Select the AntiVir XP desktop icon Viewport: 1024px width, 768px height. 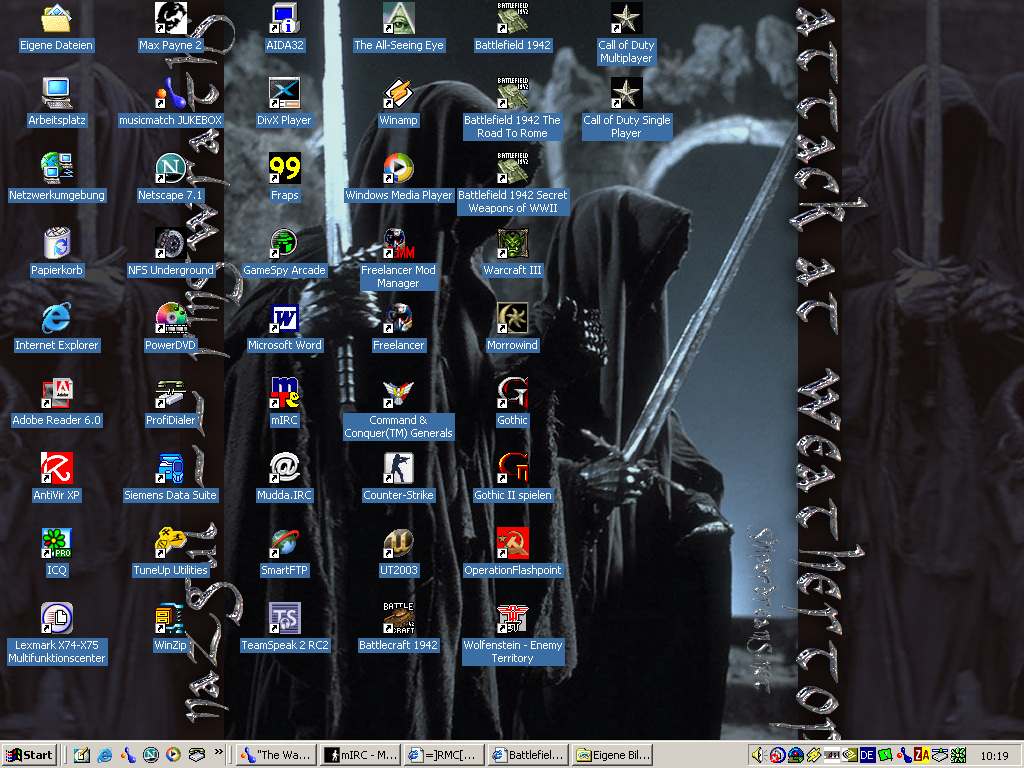pyautogui.click(x=56, y=469)
